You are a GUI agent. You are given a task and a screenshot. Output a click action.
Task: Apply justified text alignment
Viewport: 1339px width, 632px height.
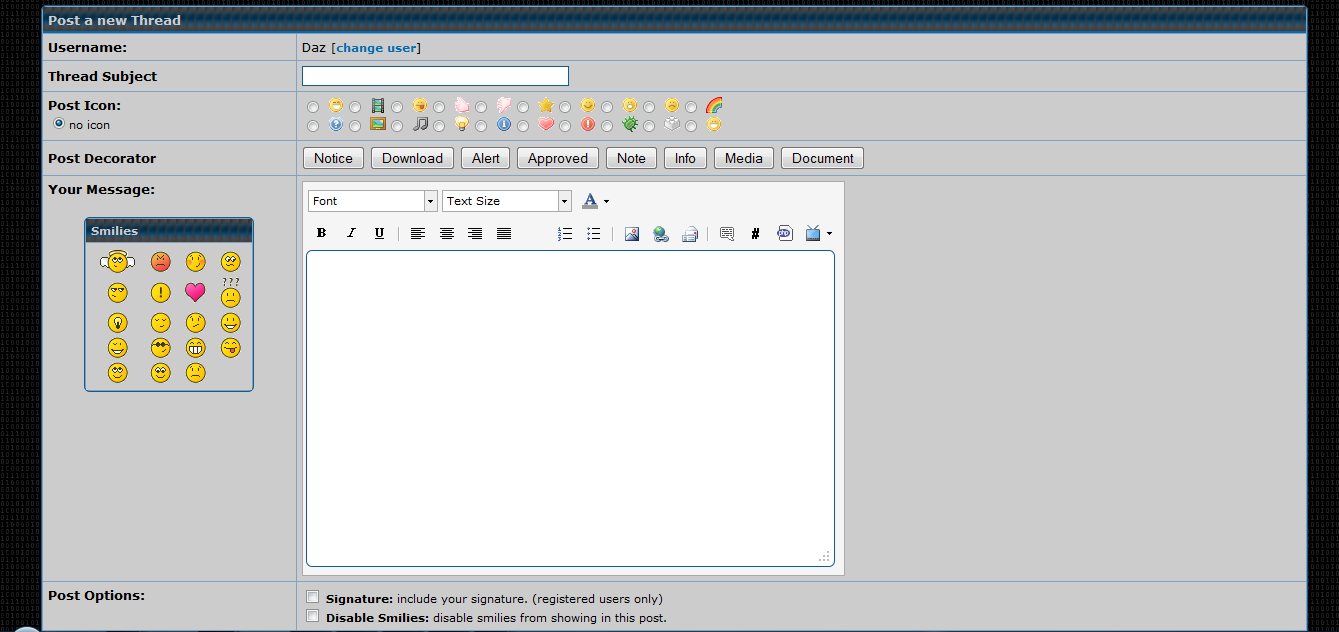click(504, 233)
